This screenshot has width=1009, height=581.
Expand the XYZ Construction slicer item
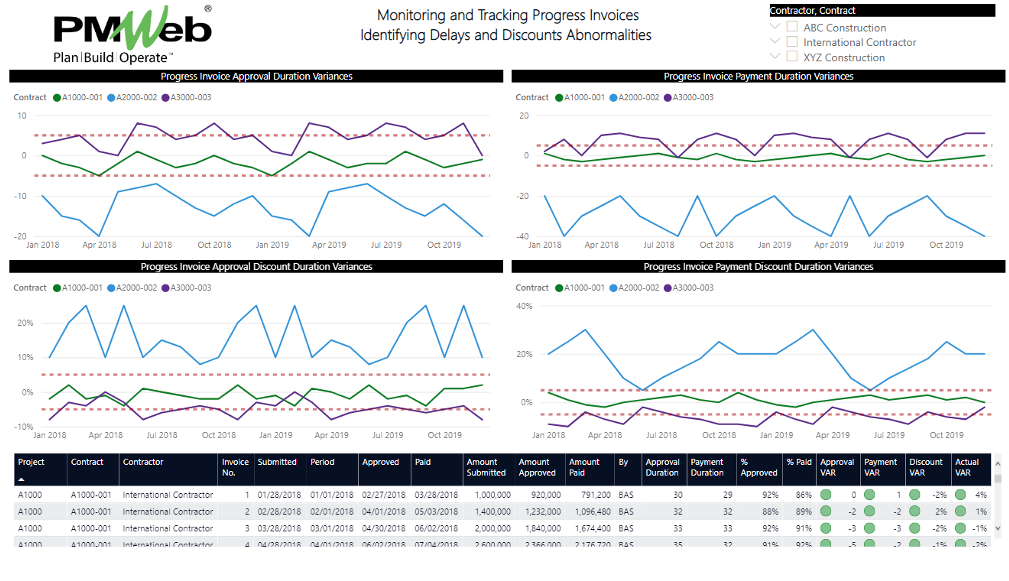pos(775,57)
